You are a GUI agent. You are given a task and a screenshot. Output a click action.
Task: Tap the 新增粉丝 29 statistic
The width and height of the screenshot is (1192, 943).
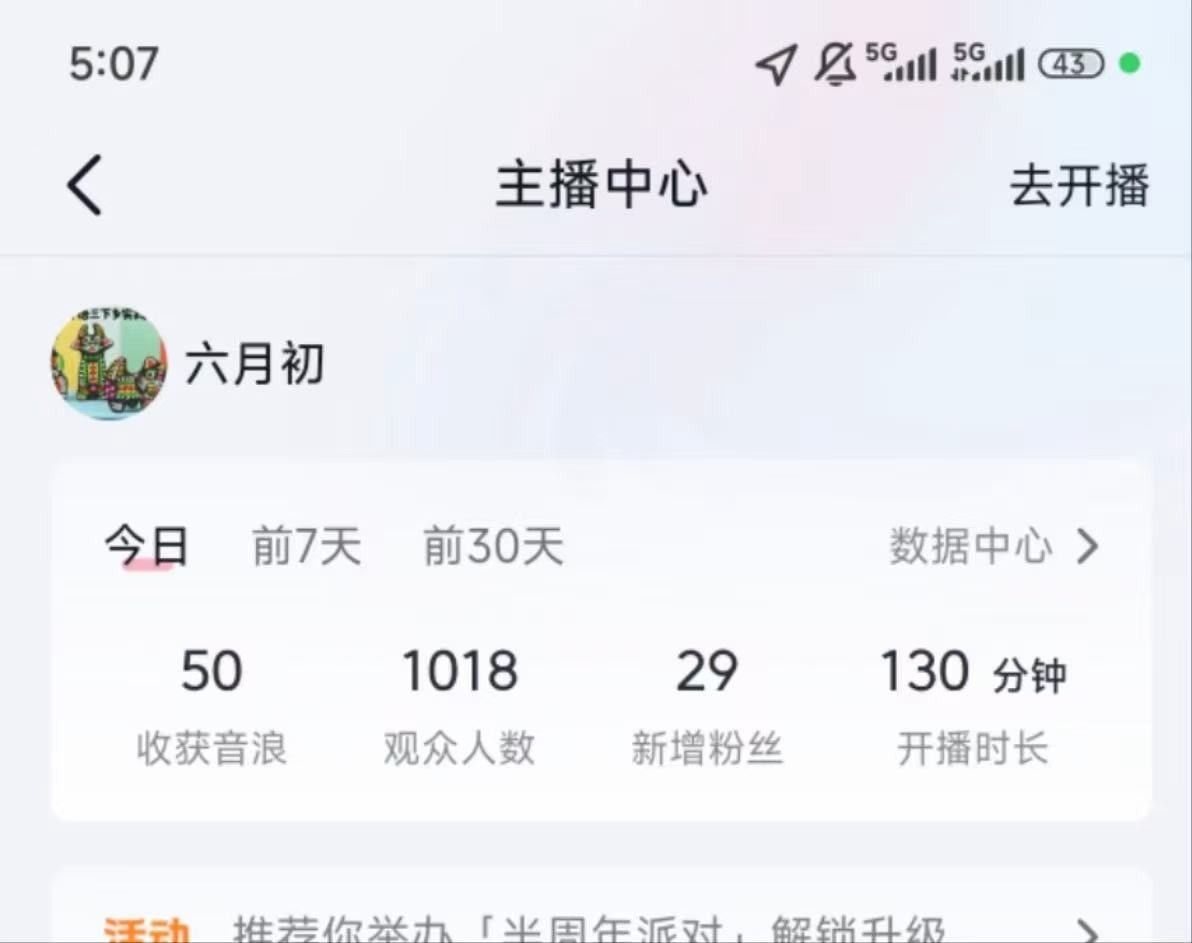[x=707, y=705]
